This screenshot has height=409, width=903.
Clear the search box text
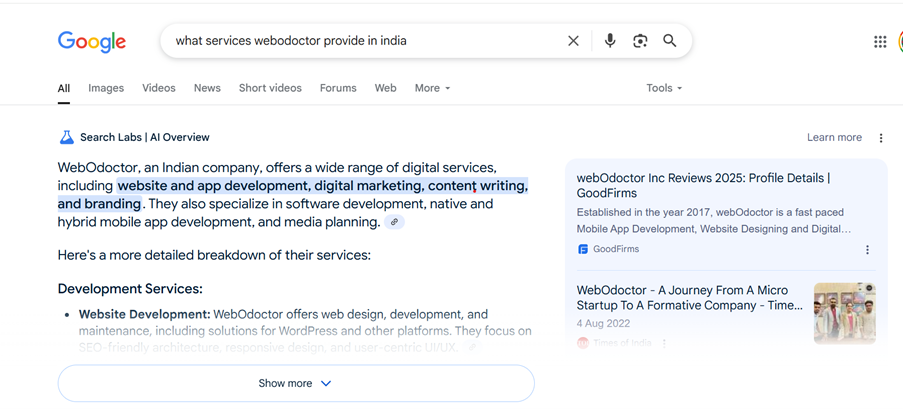[573, 41]
